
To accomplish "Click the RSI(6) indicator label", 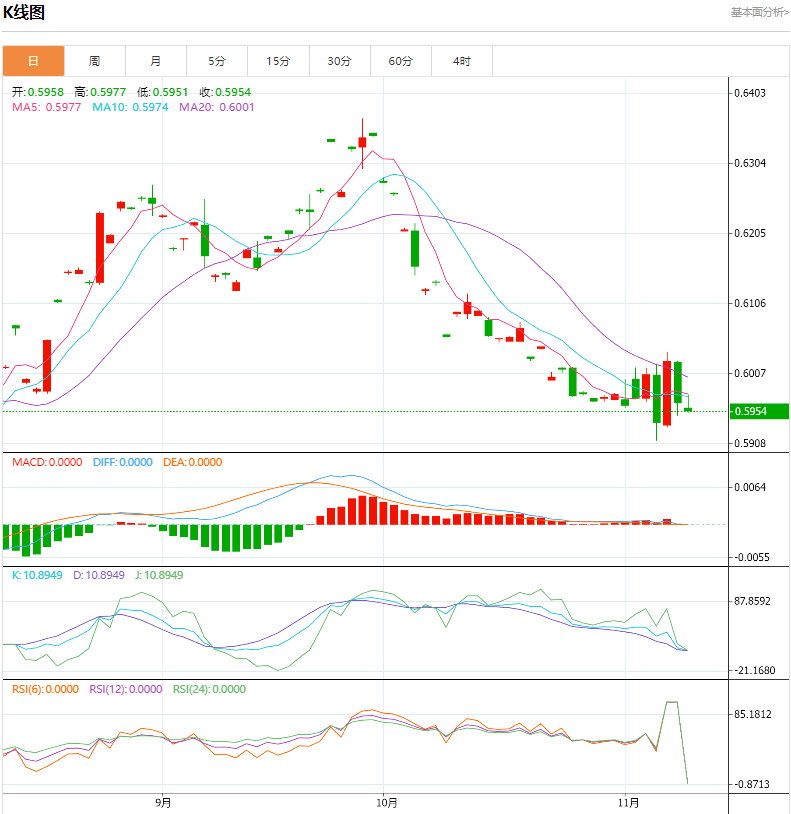I will pos(45,689).
